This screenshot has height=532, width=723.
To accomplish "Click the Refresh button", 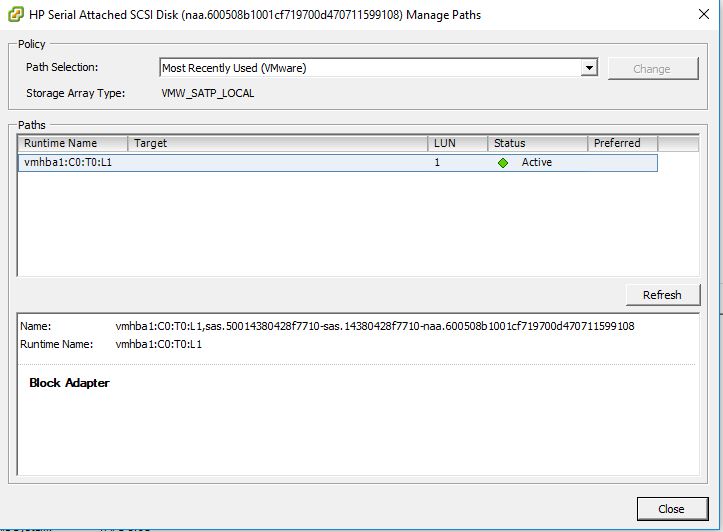I will click(663, 295).
